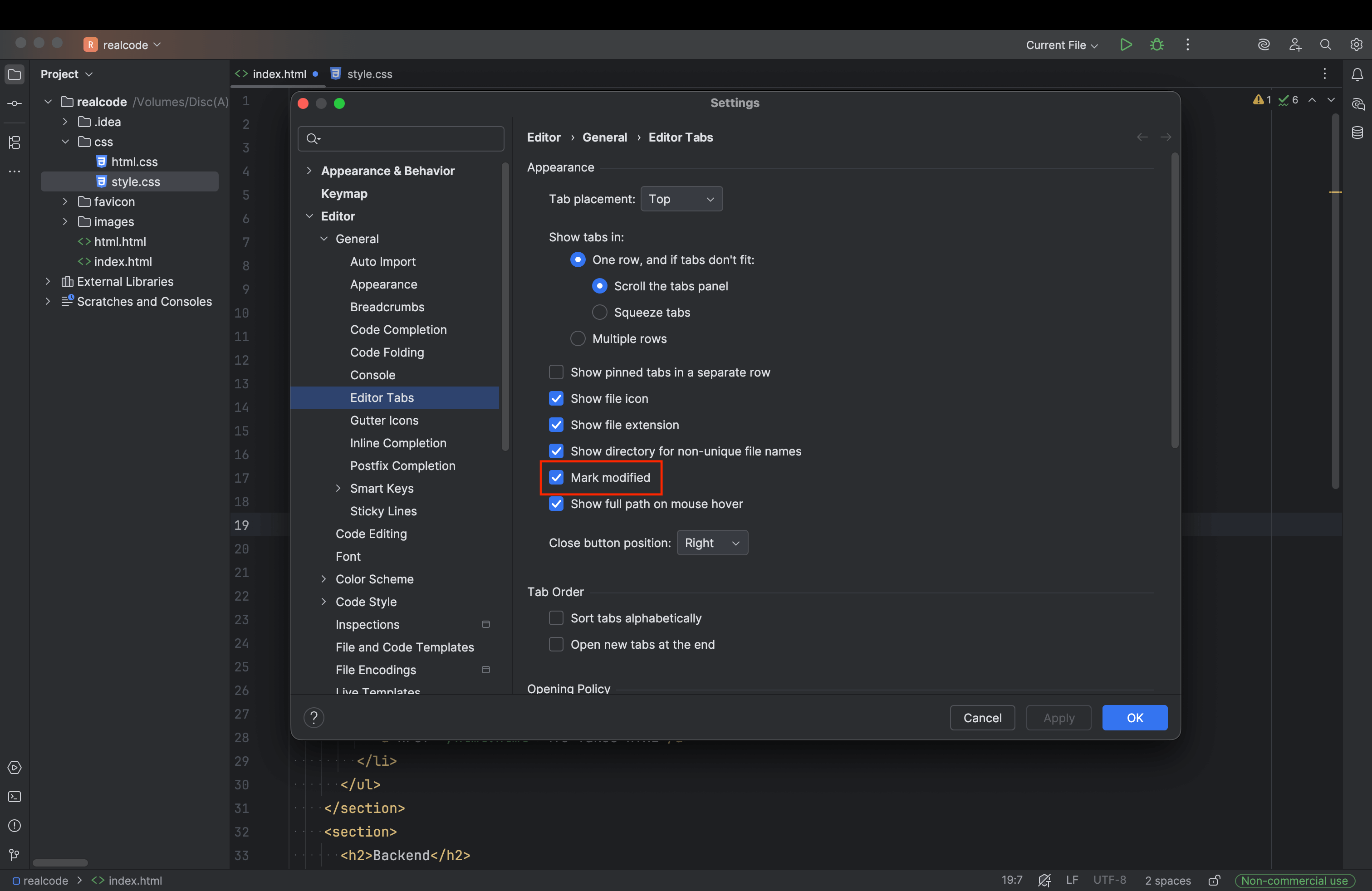Image resolution: width=1372 pixels, height=891 pixels.
Task: Click the Cancel button
Action: click(982, 718)
